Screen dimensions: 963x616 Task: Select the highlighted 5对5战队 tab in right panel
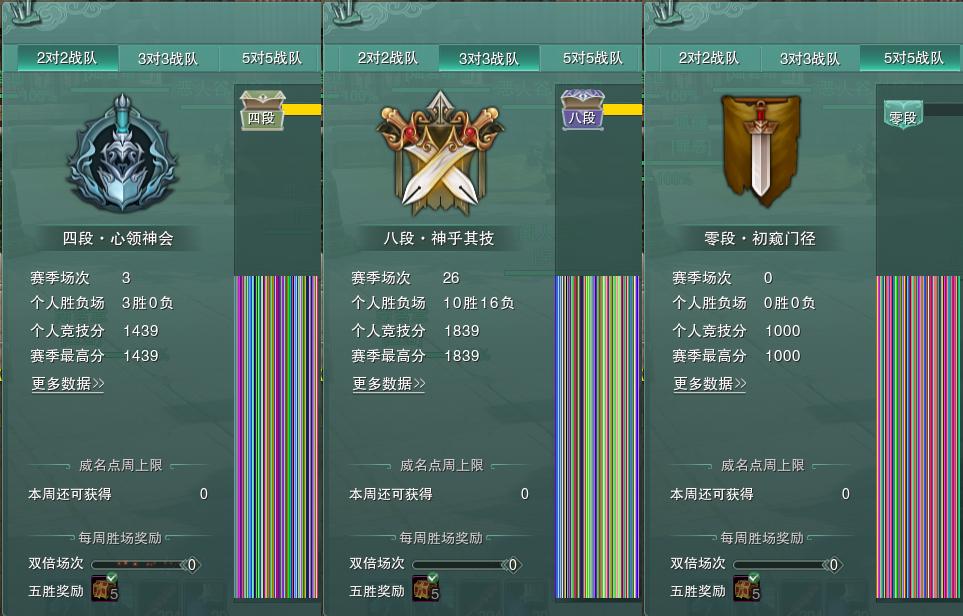912,58
